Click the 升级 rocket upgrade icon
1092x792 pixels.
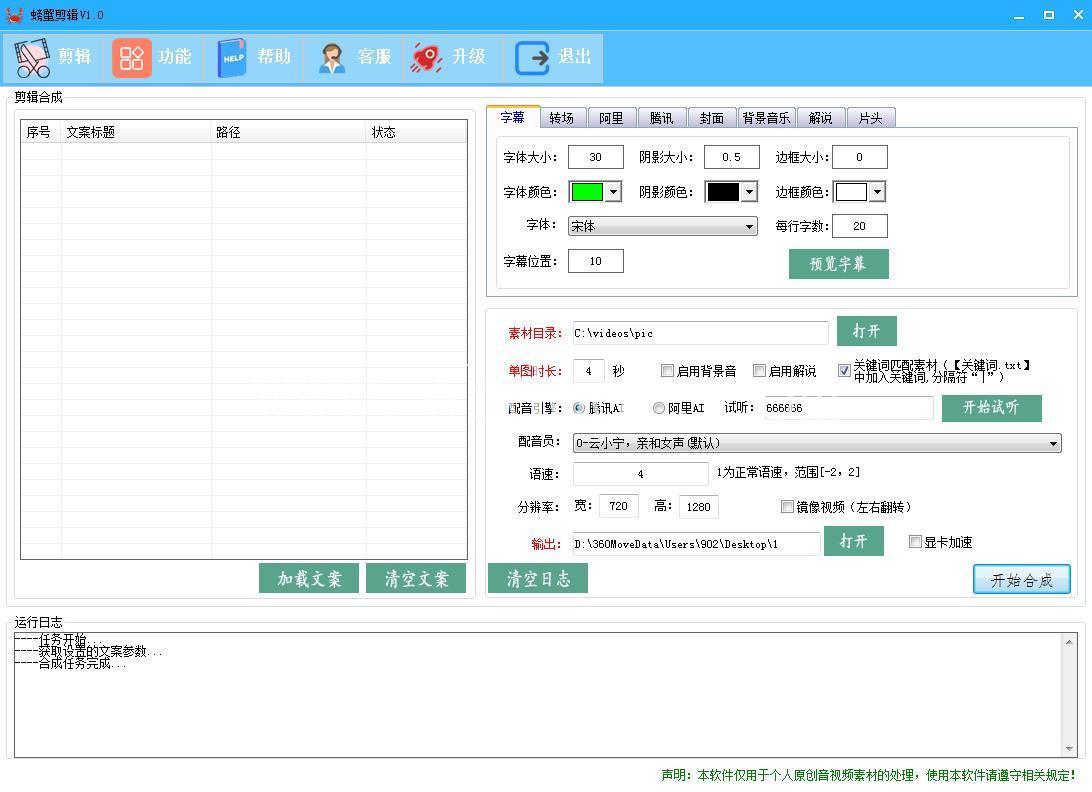pyautogui.click(x=427, y=58)
